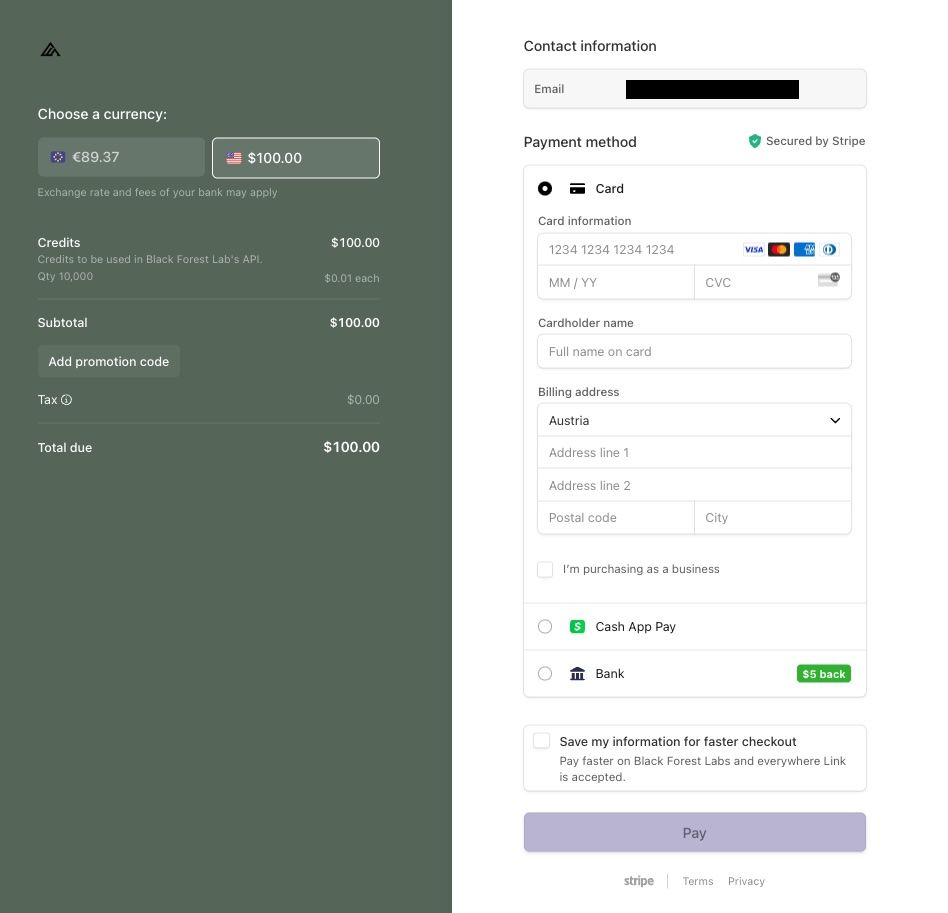Screen dimensions: 948x913
Task: Click the Full name on card field
Action: (x=694, y=351)
